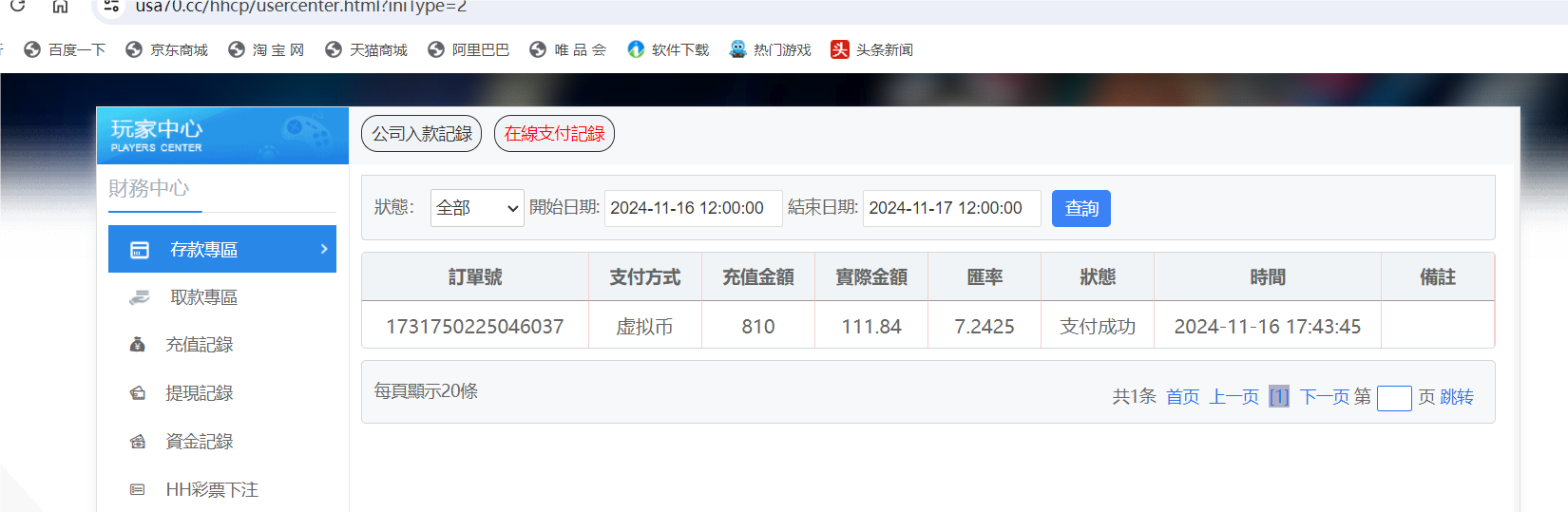
Task: Select page [1] in pagination
Action: click(1279, 397)
